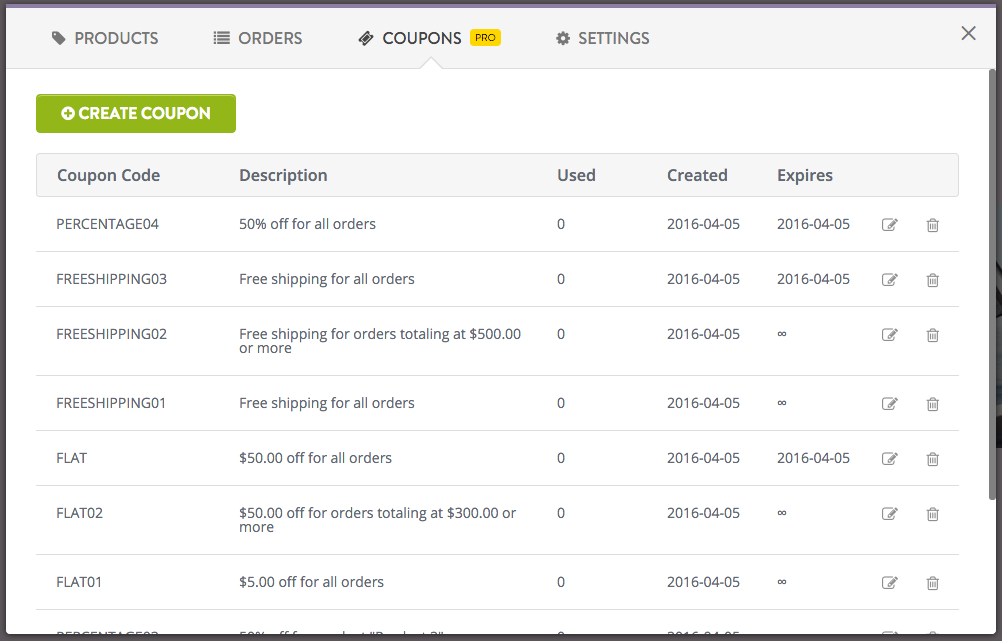Sort by the Coupon Code column header
Screen dimensions: 1002x641
click(x=108, y=175)
